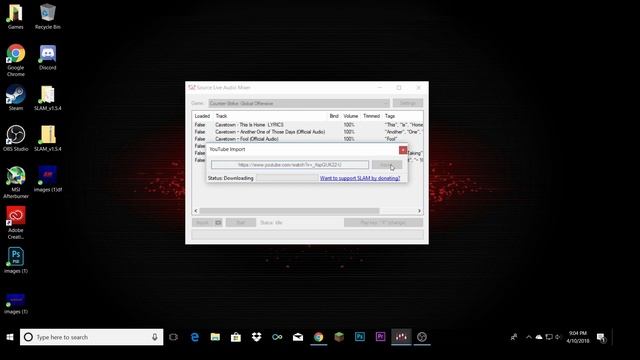The image size is (640, 360).
Task: Click the Volume column header
Action: [x=351, y=116]
